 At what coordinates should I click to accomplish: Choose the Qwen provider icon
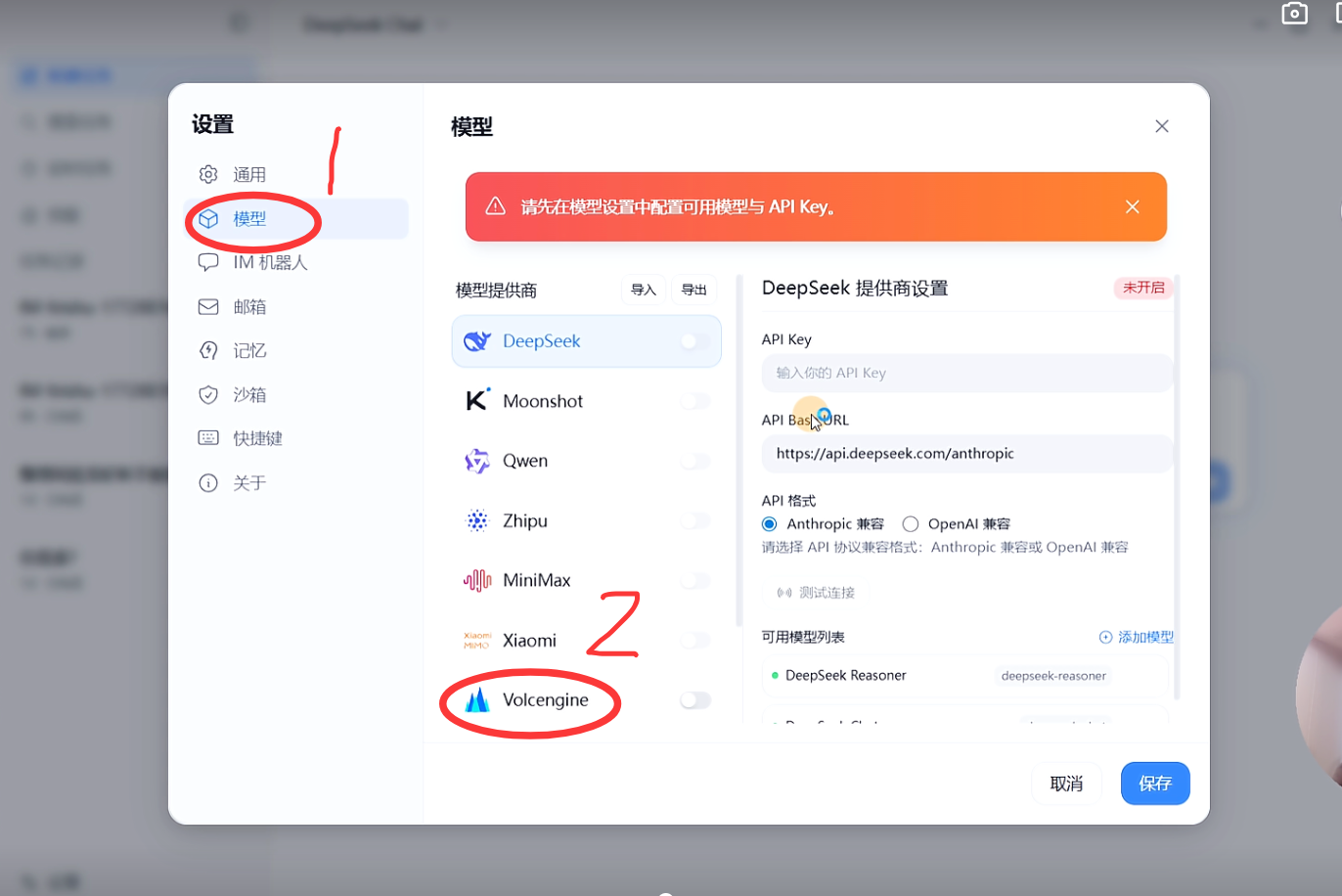point(476,461)
